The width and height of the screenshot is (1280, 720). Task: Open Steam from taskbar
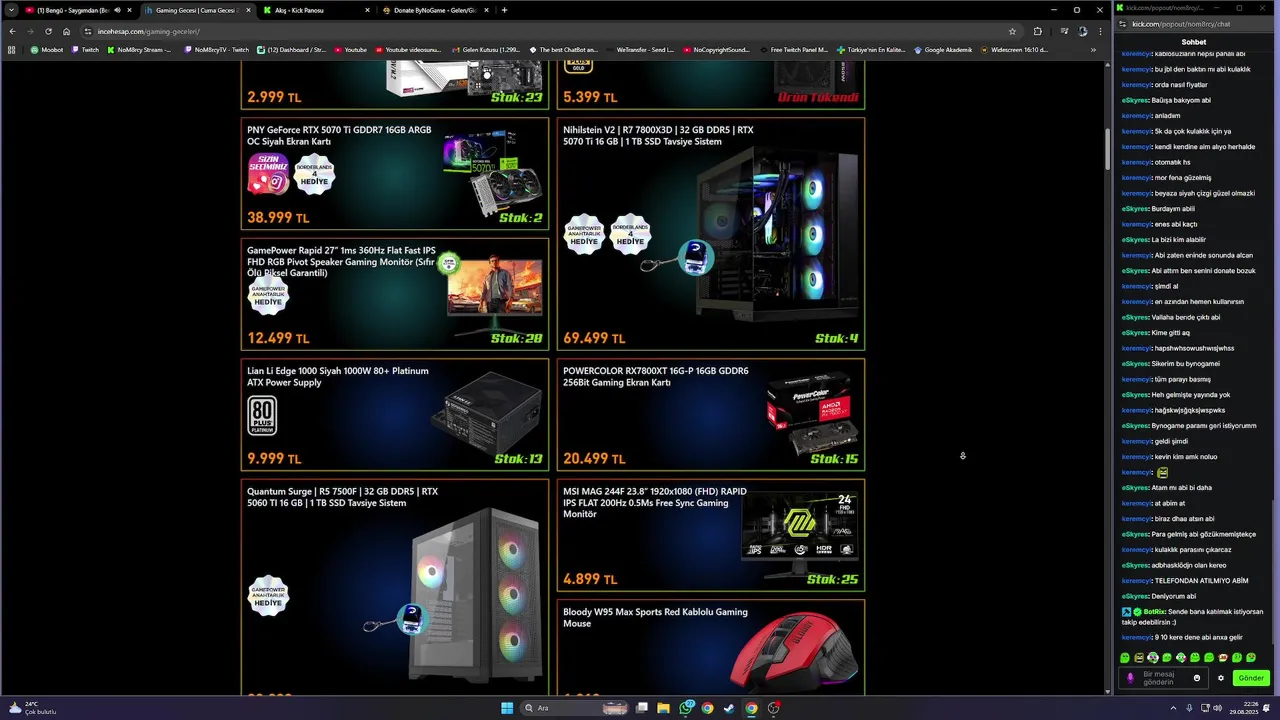[729, 708]
